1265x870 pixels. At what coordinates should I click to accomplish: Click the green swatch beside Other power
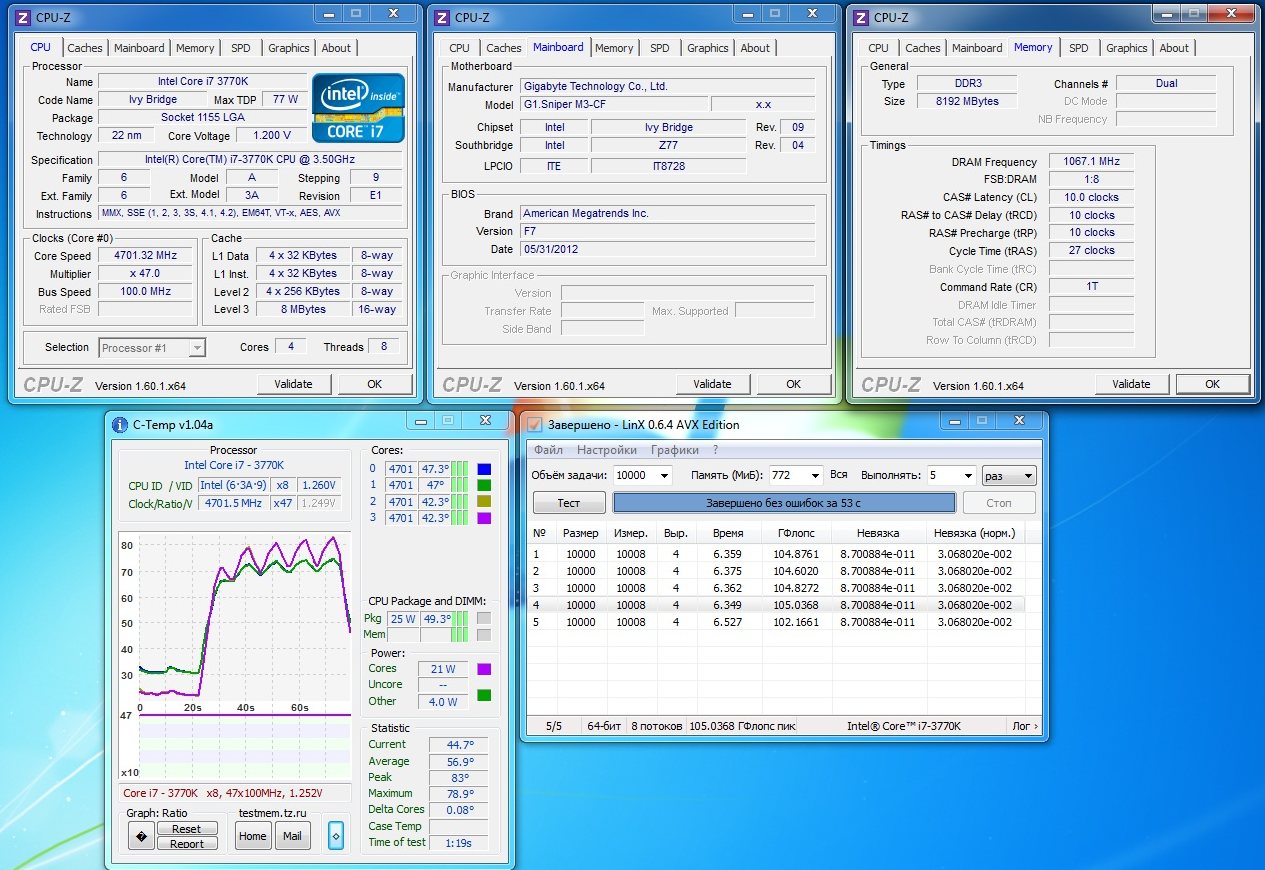(484, 696)
